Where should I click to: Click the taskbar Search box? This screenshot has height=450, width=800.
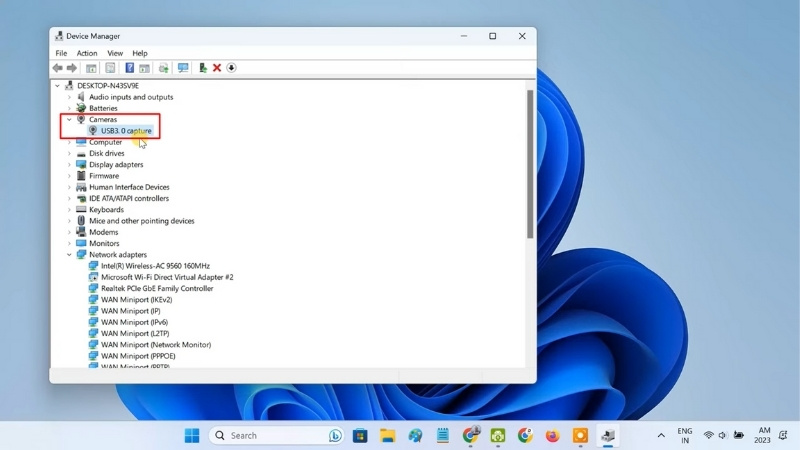point(276,436)
